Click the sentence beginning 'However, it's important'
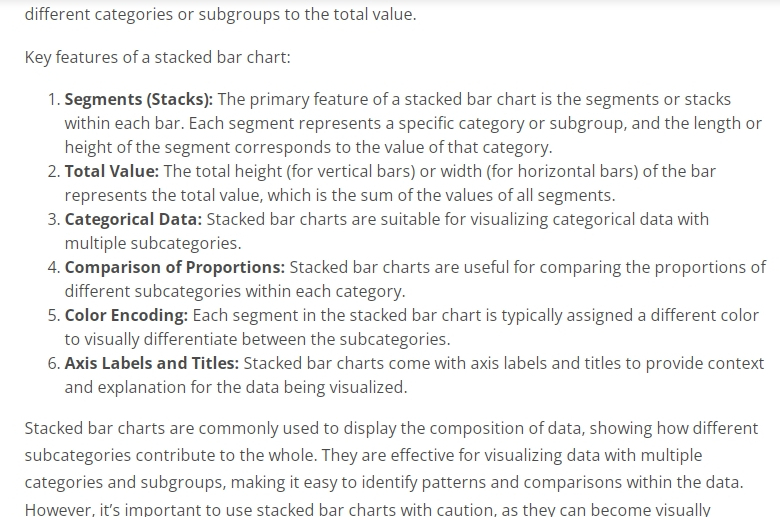This screenshot has height=517, width=780. point(368,510)
